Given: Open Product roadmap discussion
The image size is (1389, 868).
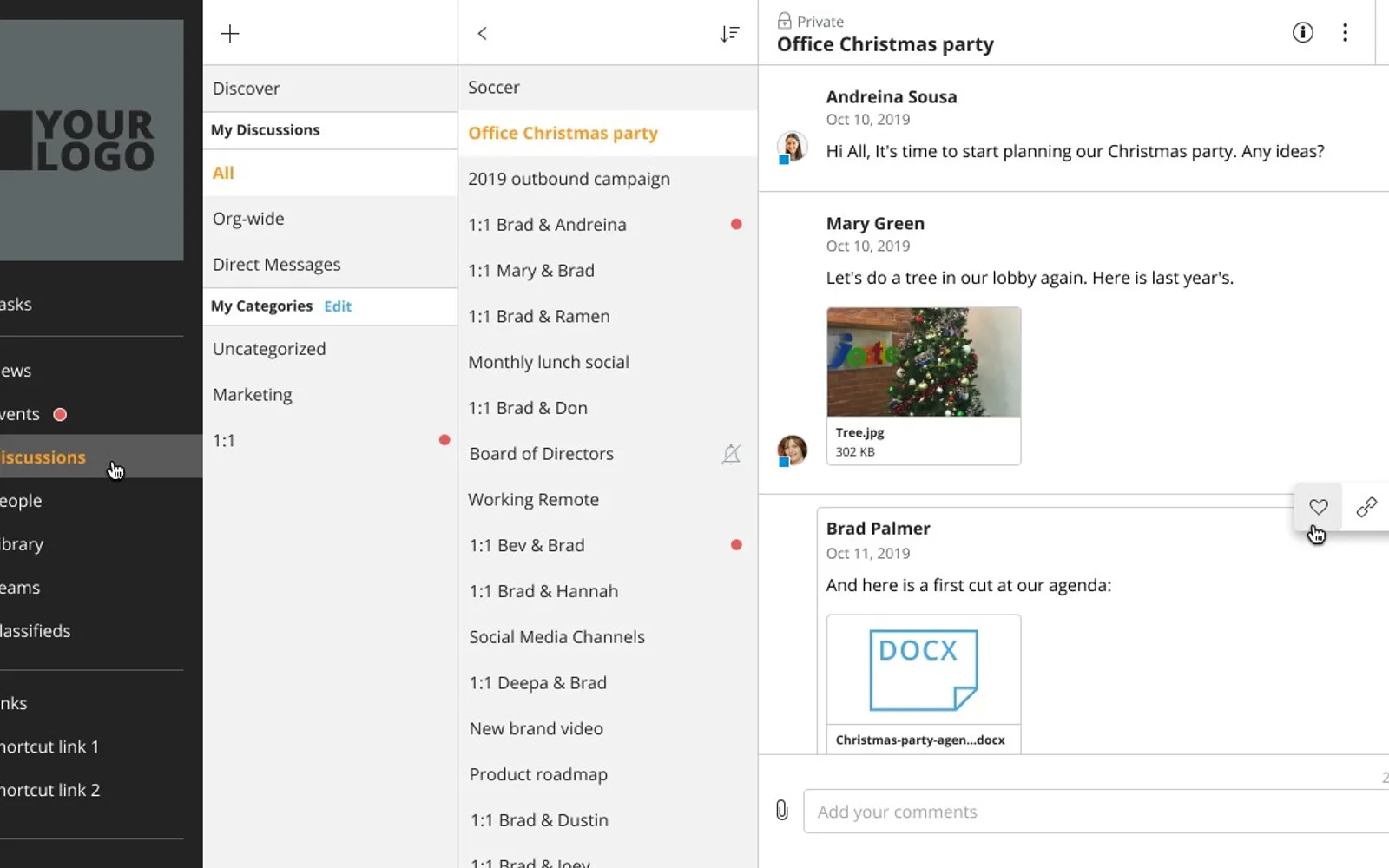Looking at the screenshot, I should click(608, 774).
